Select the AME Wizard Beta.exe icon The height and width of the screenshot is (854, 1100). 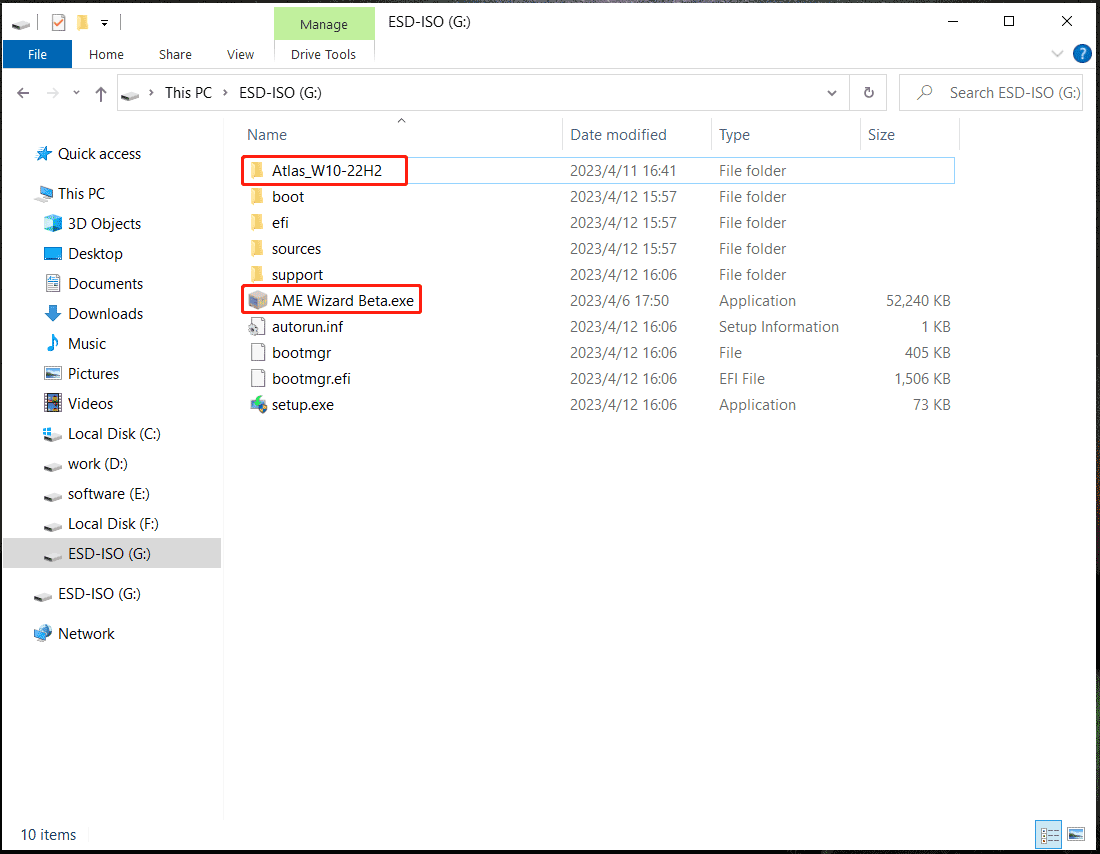(257, 300)
